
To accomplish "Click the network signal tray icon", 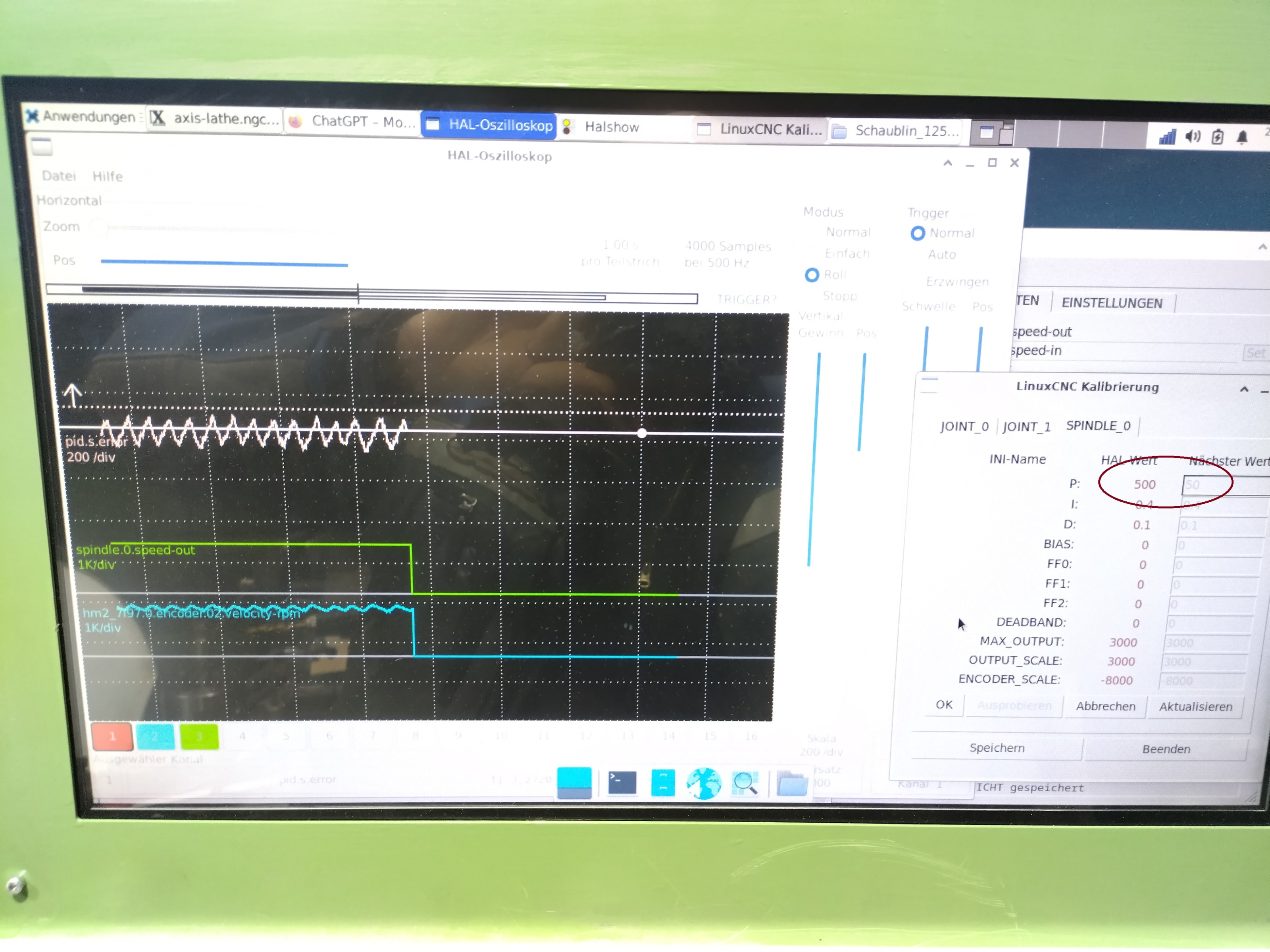I will coord(1167,136).
